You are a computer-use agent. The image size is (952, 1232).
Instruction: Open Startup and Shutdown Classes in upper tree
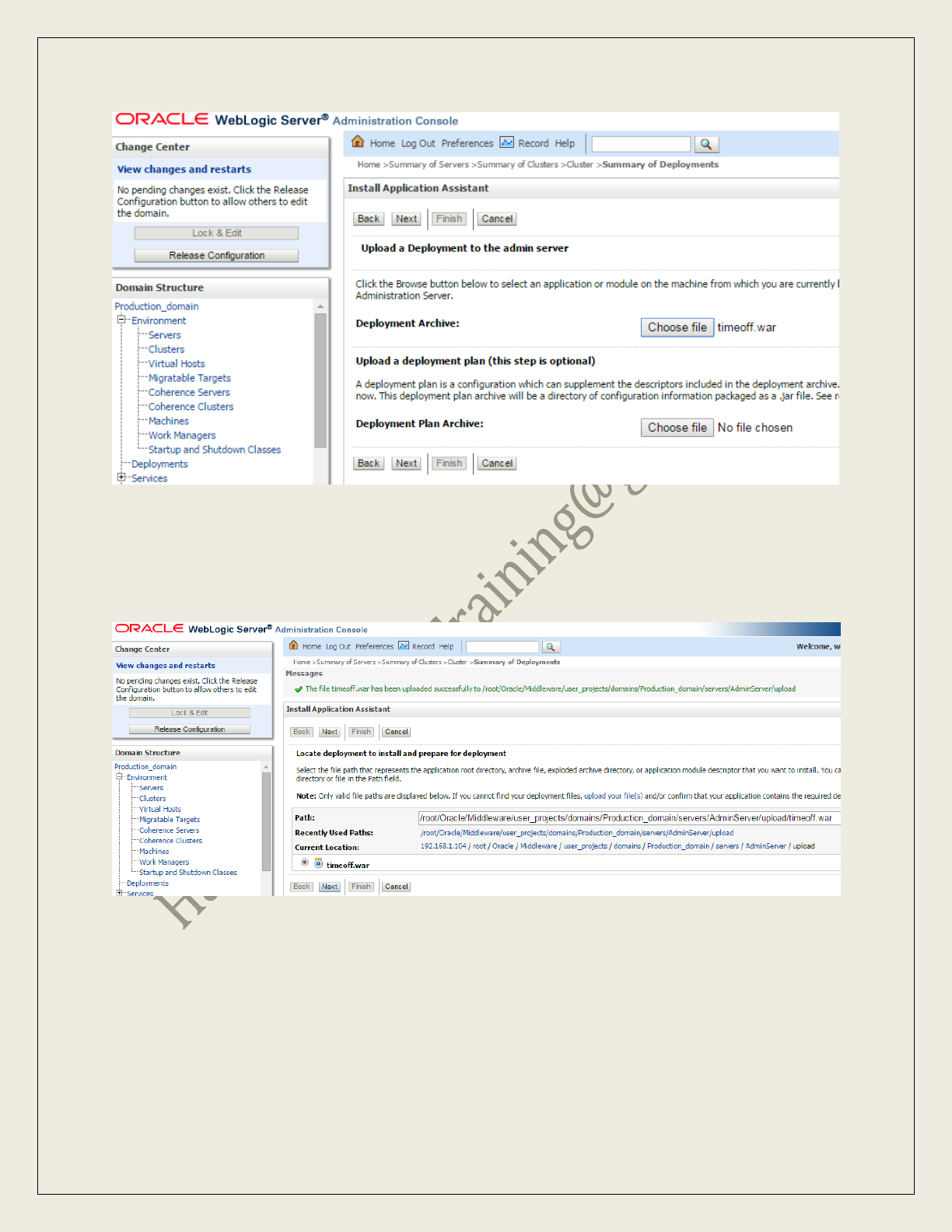coord(215,450)
